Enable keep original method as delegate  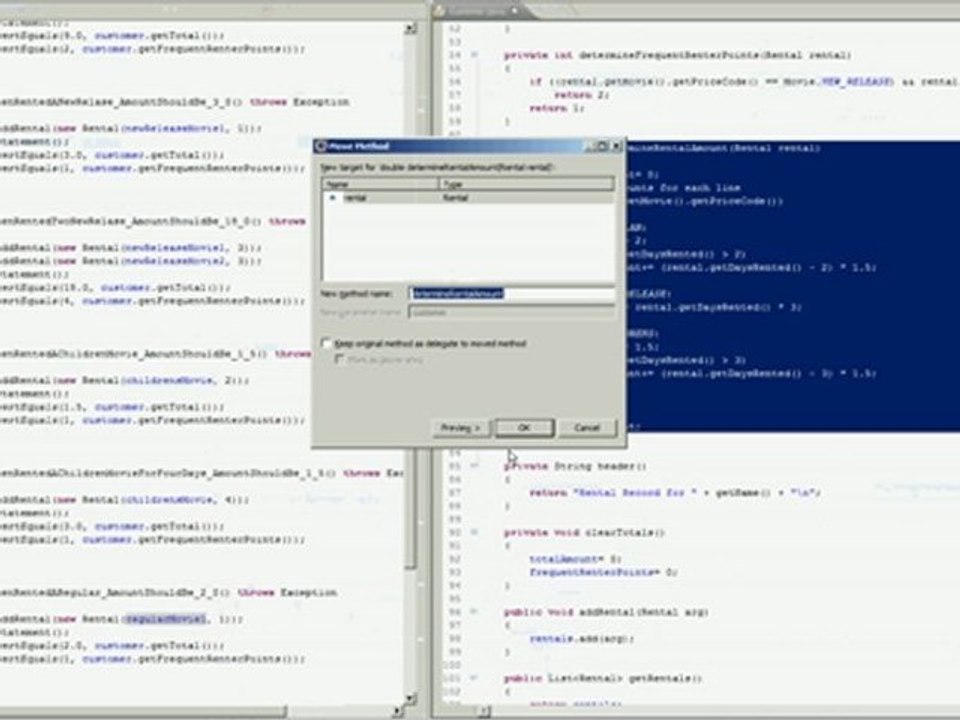(x=326, y=343)
